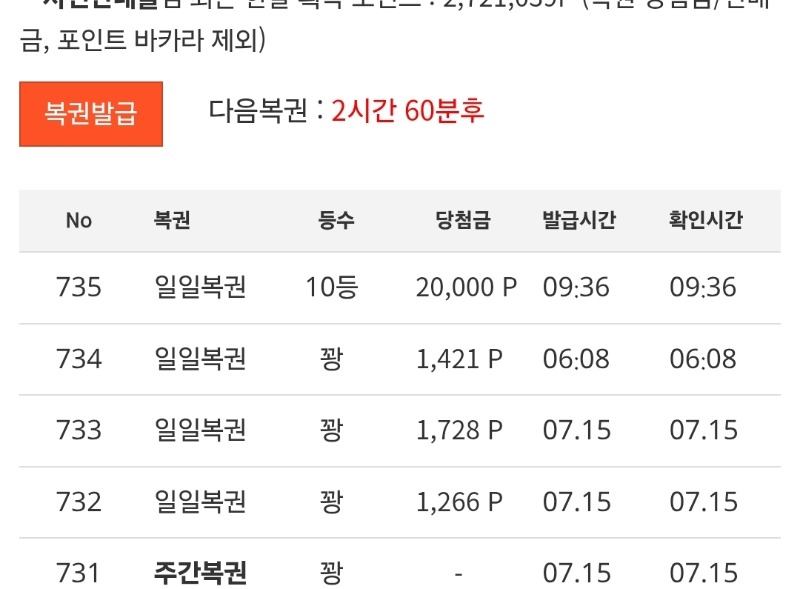Click the 1,266 P prize amount
The height and width of the screenshot is (589, 800).
tap(460, 502)
